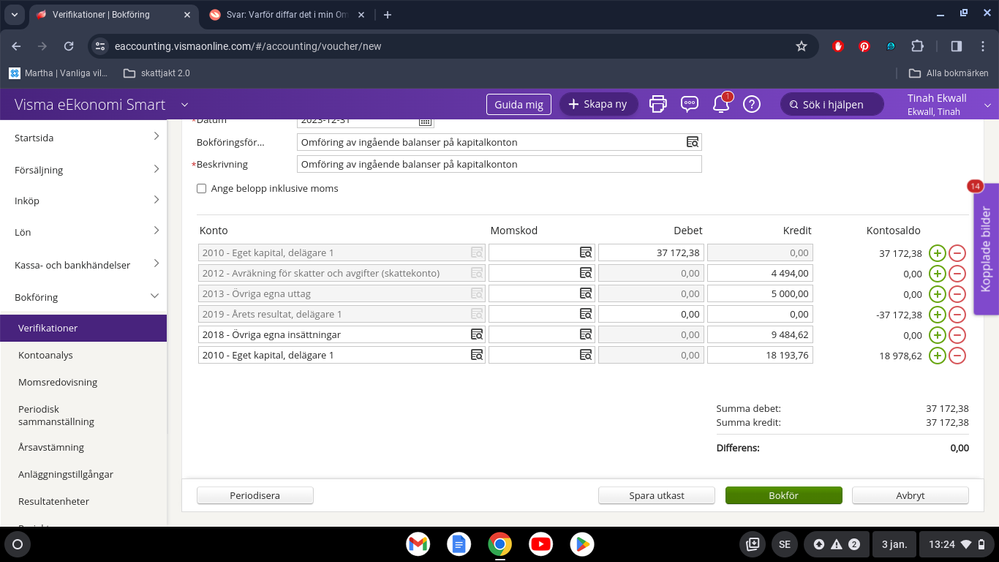Add a row after 2013 Övriga egna uttag
Viewport: 999px width, 562px height.
(937, 294)
